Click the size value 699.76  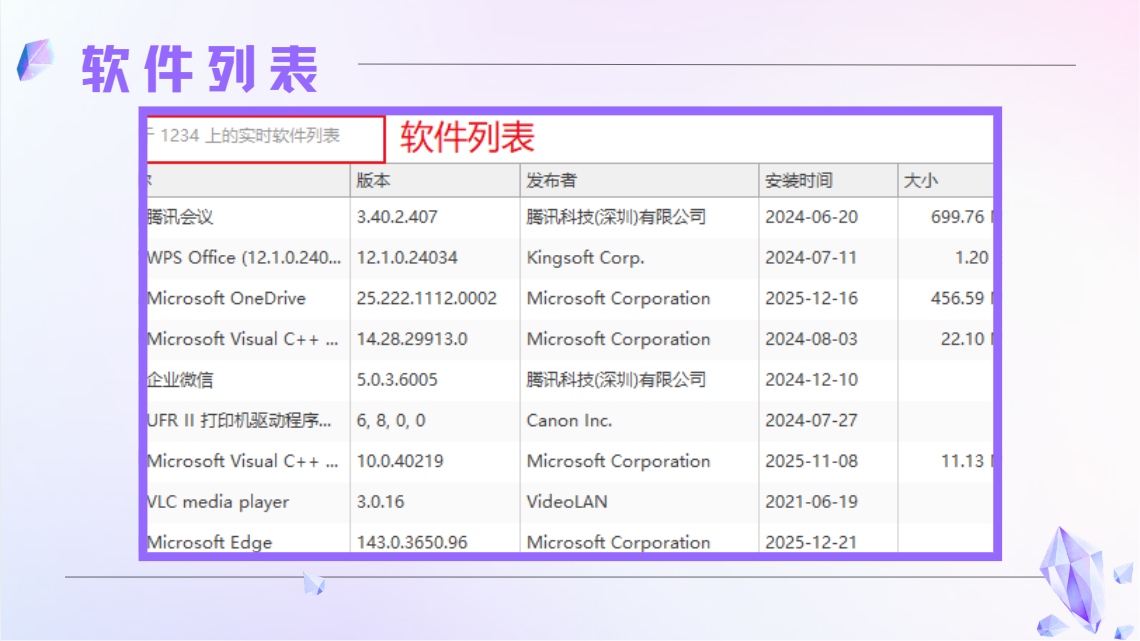tap(958, 217)
